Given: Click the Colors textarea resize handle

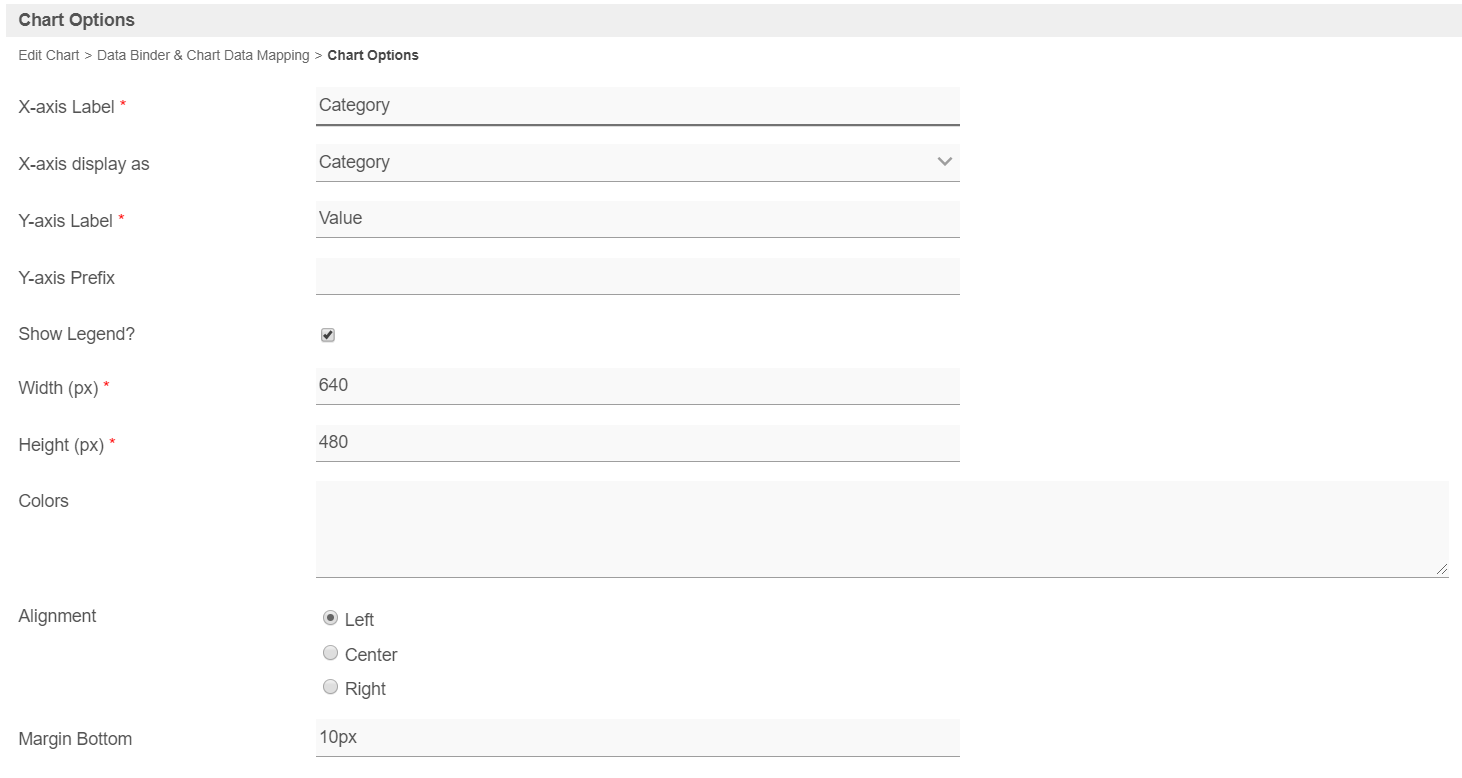Looking at the screenshot, I should (1441, 569).
